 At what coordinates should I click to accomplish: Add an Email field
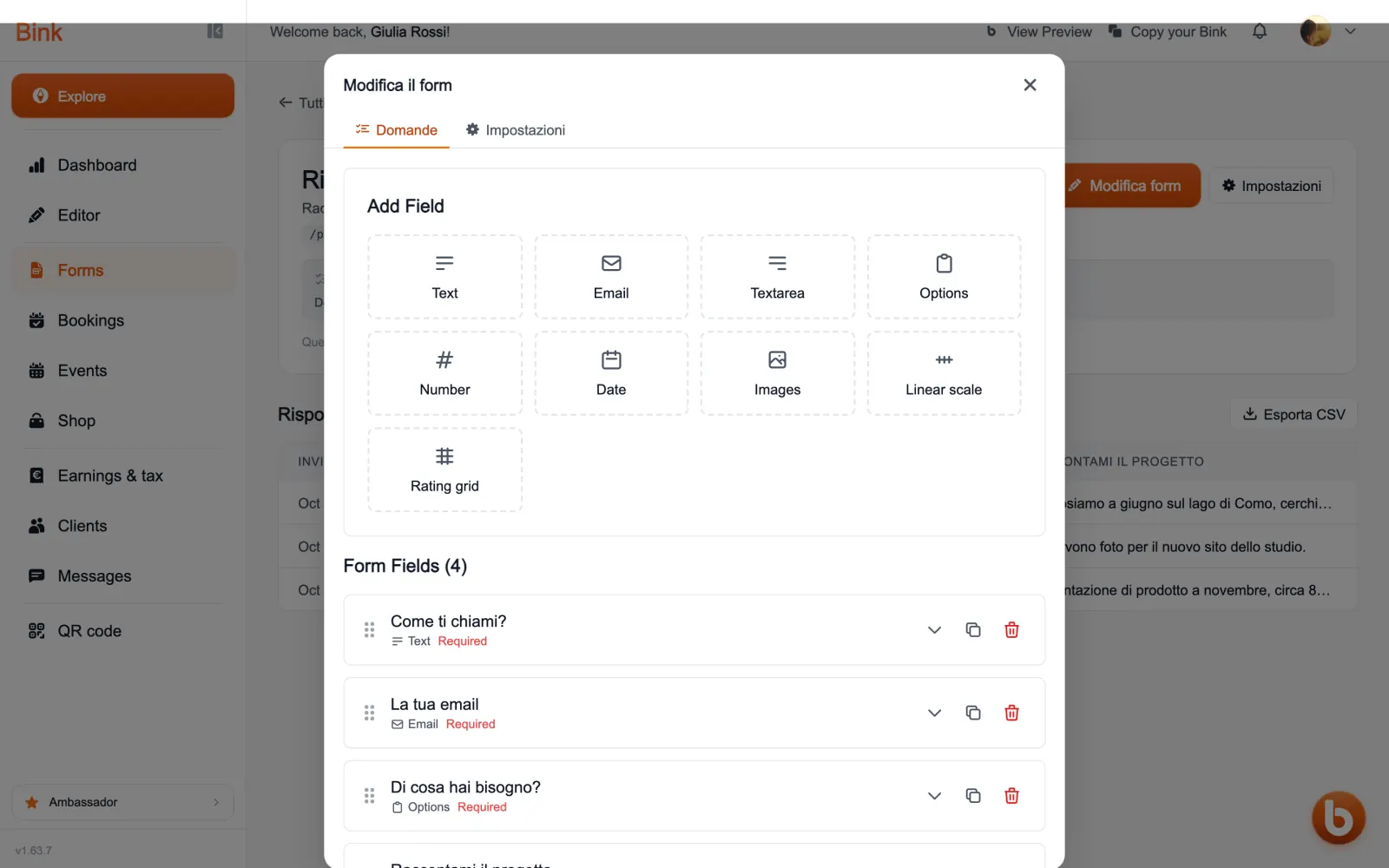click(x=611, y=277)
